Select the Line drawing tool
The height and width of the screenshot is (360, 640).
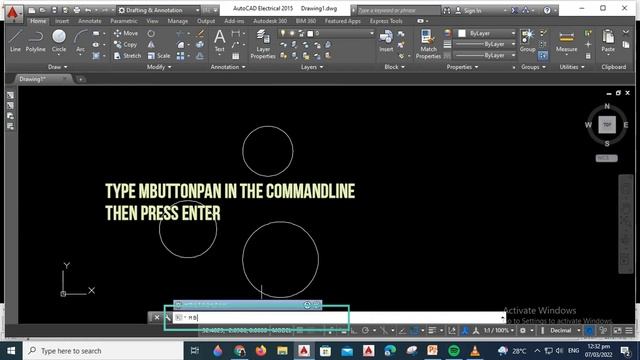[x=15, y=41]
